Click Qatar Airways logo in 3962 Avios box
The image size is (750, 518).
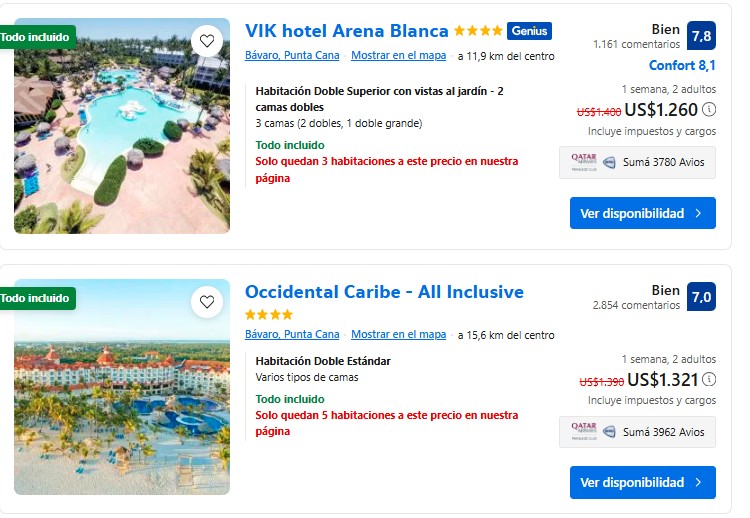pos(585,431)
